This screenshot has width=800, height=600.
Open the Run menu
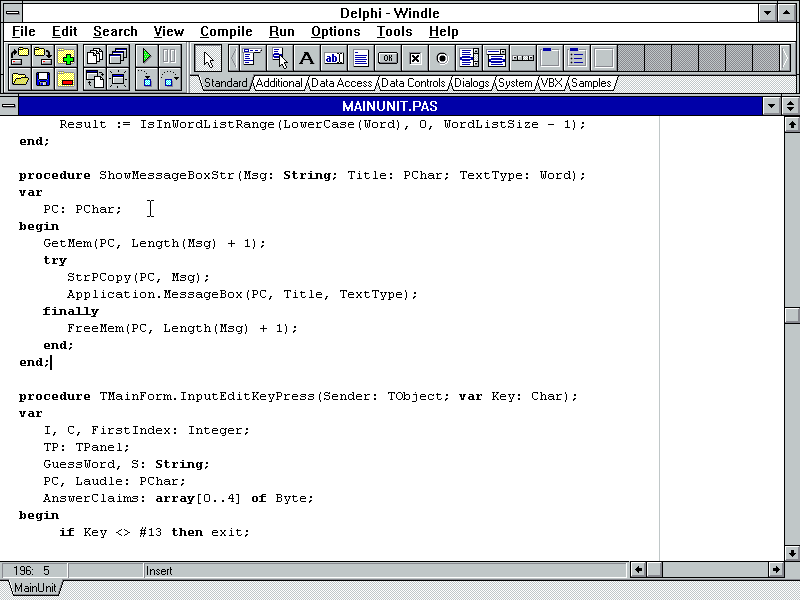[x=282, y=32]
